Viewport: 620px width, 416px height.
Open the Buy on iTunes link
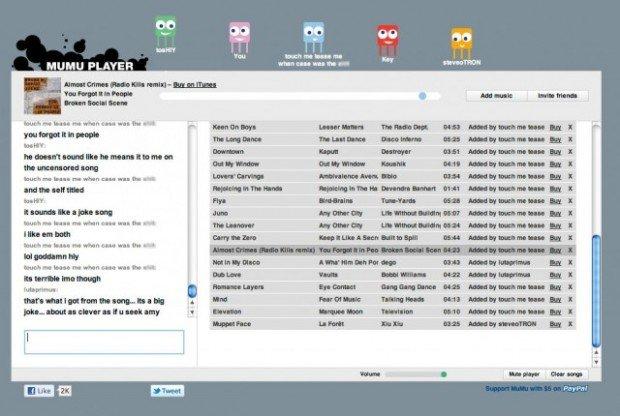(195, 85)
